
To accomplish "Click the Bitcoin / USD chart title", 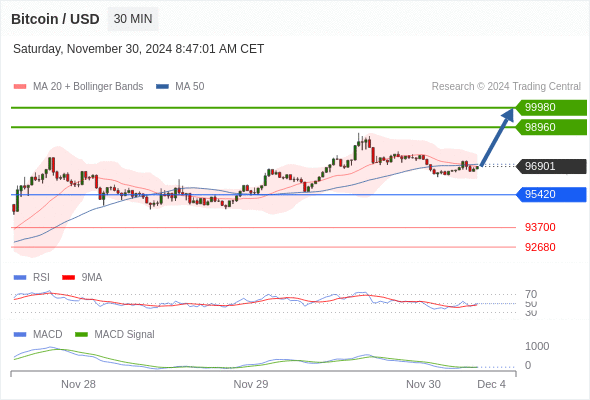I will pyautogui.click(x=55, y=19).
